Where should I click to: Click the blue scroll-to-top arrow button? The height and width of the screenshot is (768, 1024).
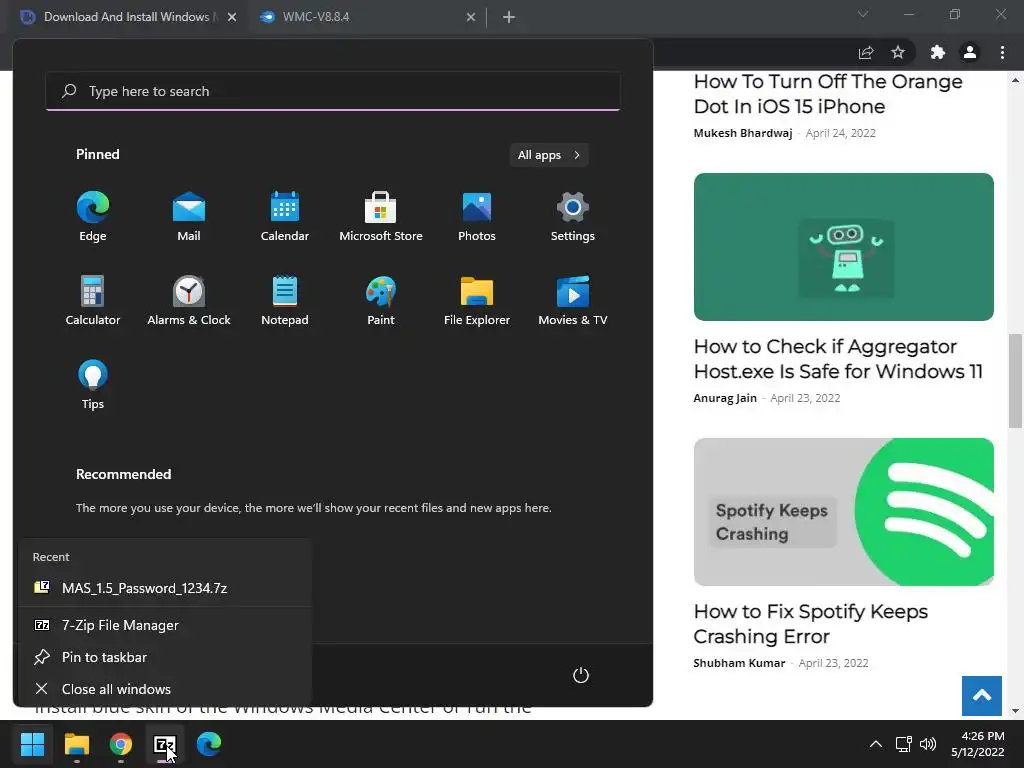982,696
